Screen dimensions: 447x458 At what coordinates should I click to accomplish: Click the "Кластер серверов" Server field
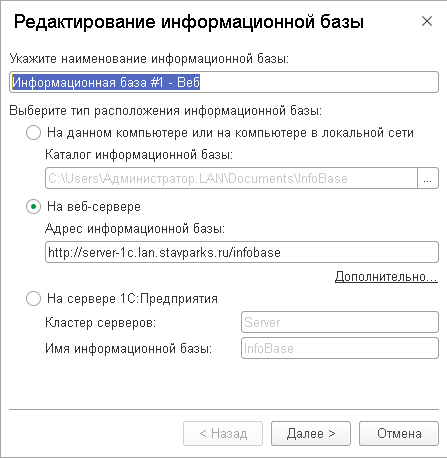click(x=340, y=322)
